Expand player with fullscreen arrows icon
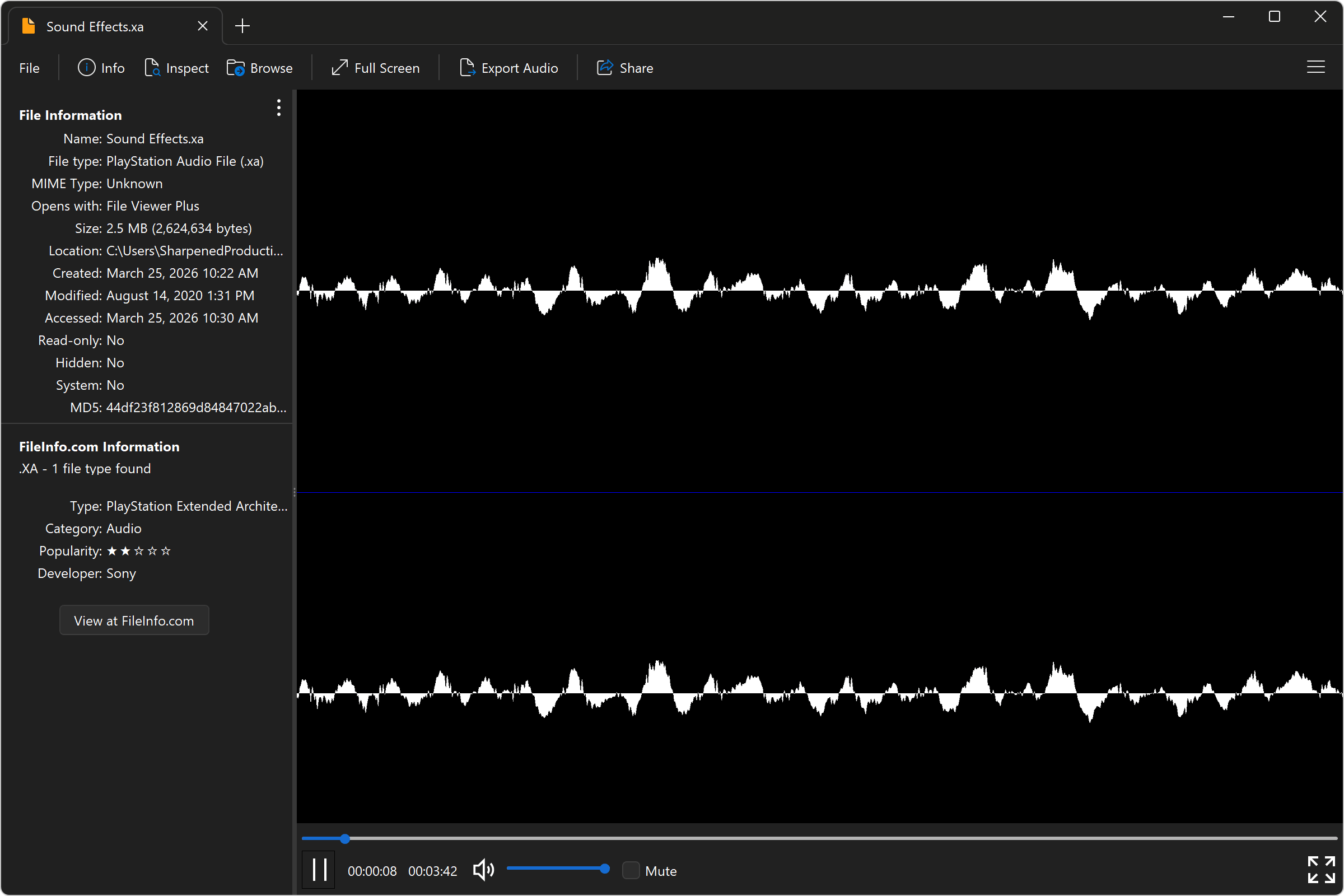 click(x=1321, y=870)
